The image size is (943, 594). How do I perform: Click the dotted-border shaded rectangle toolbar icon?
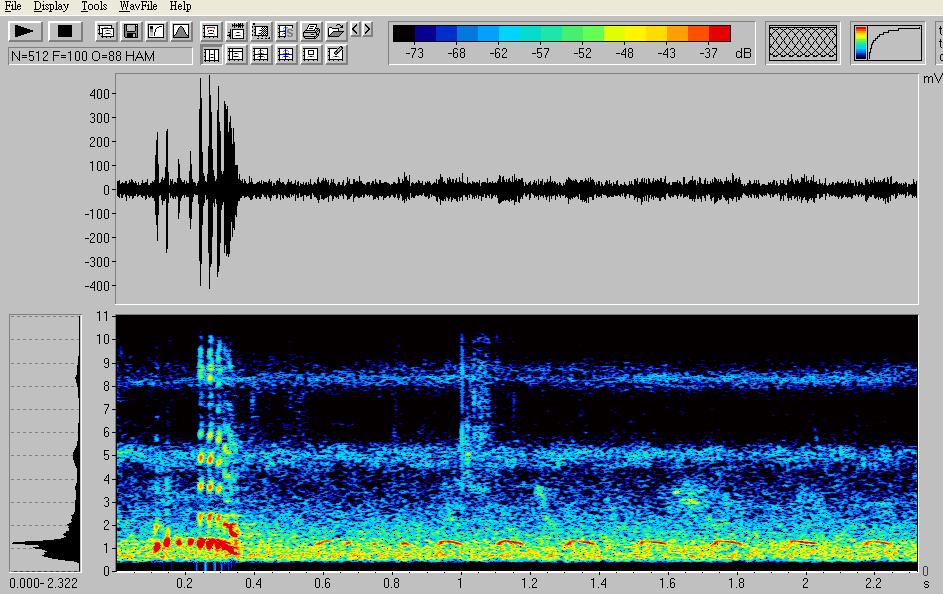pos(261,31)
